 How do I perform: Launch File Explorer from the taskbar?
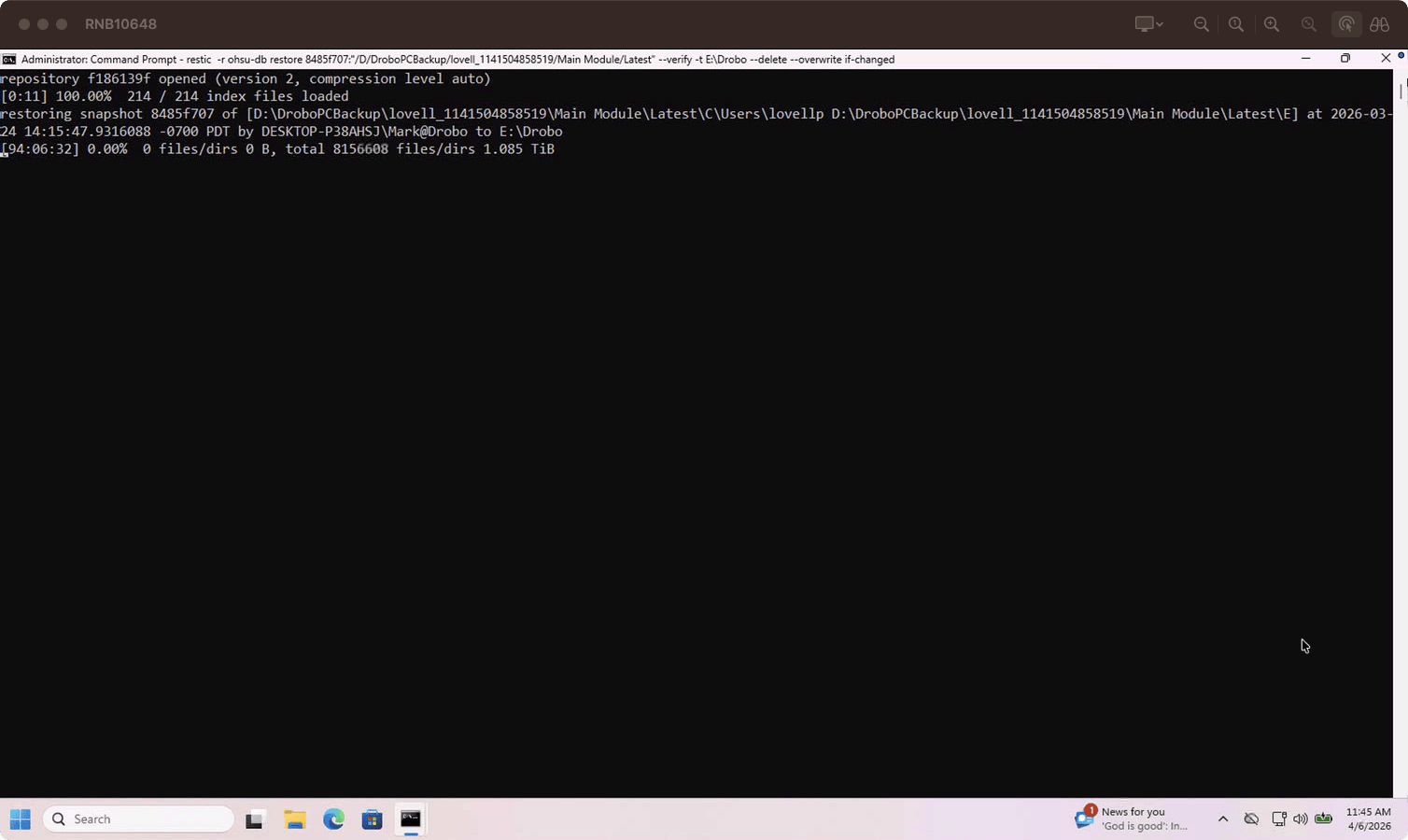point(295,819)
